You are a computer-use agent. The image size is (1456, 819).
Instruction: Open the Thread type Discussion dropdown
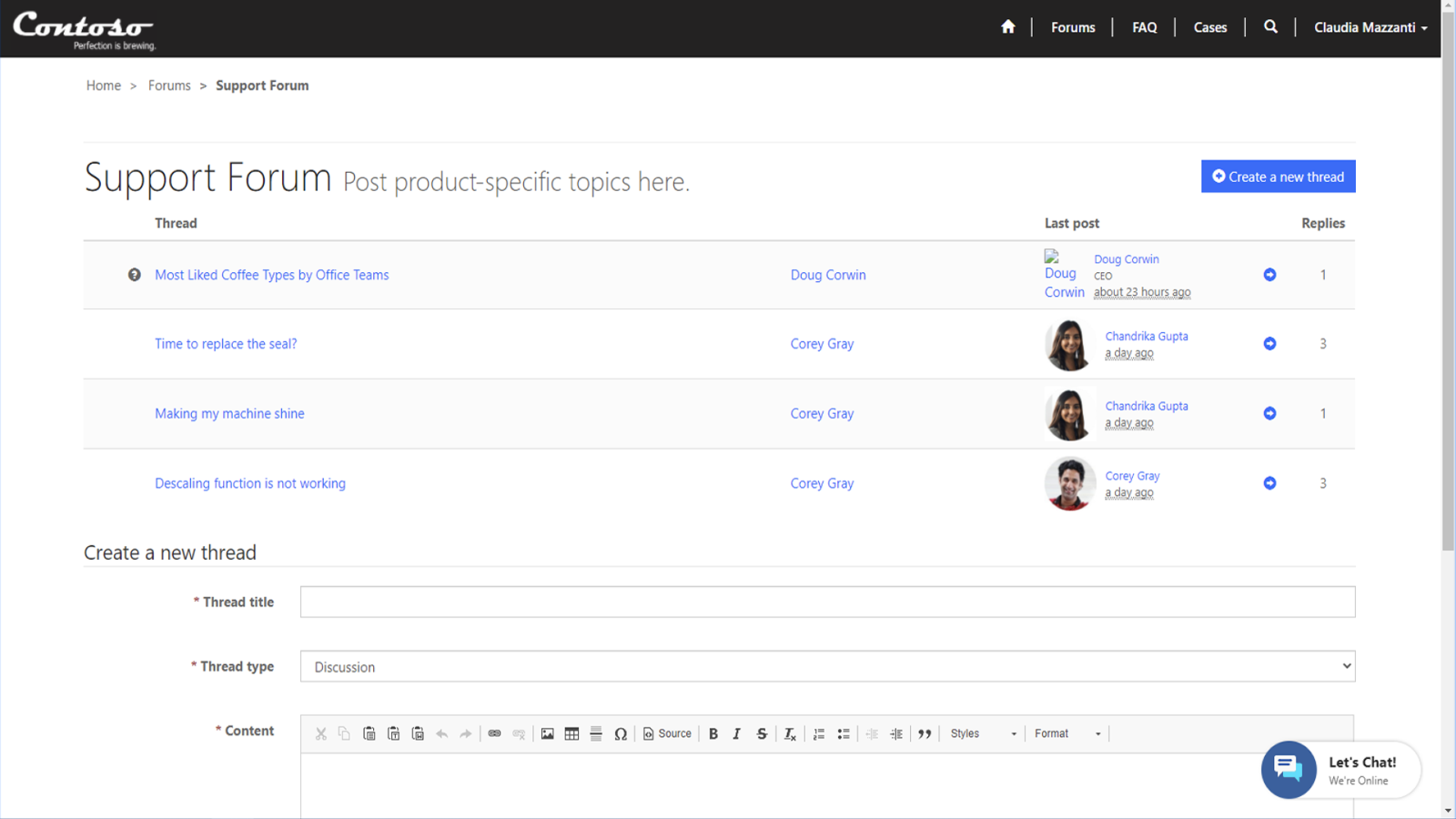(x=827, y=666)
